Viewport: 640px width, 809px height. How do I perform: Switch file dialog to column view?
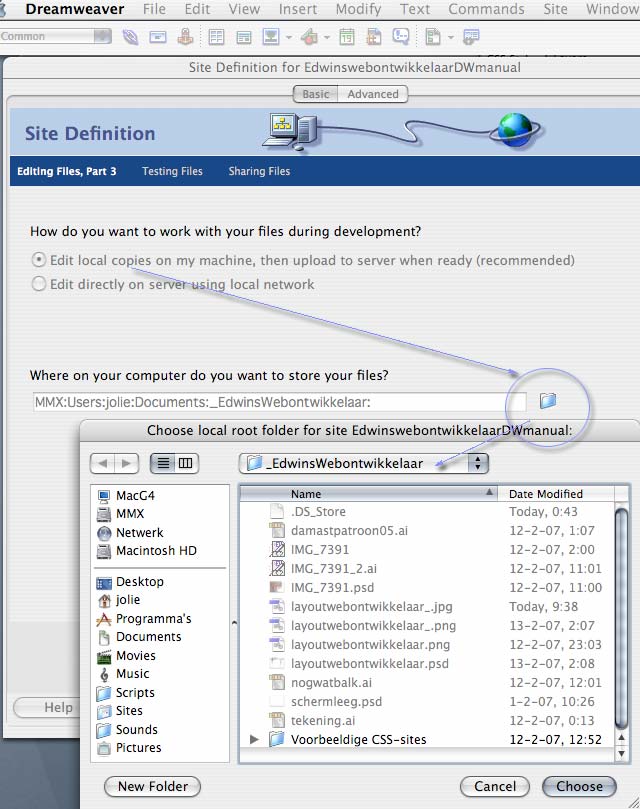click(186, 463)
